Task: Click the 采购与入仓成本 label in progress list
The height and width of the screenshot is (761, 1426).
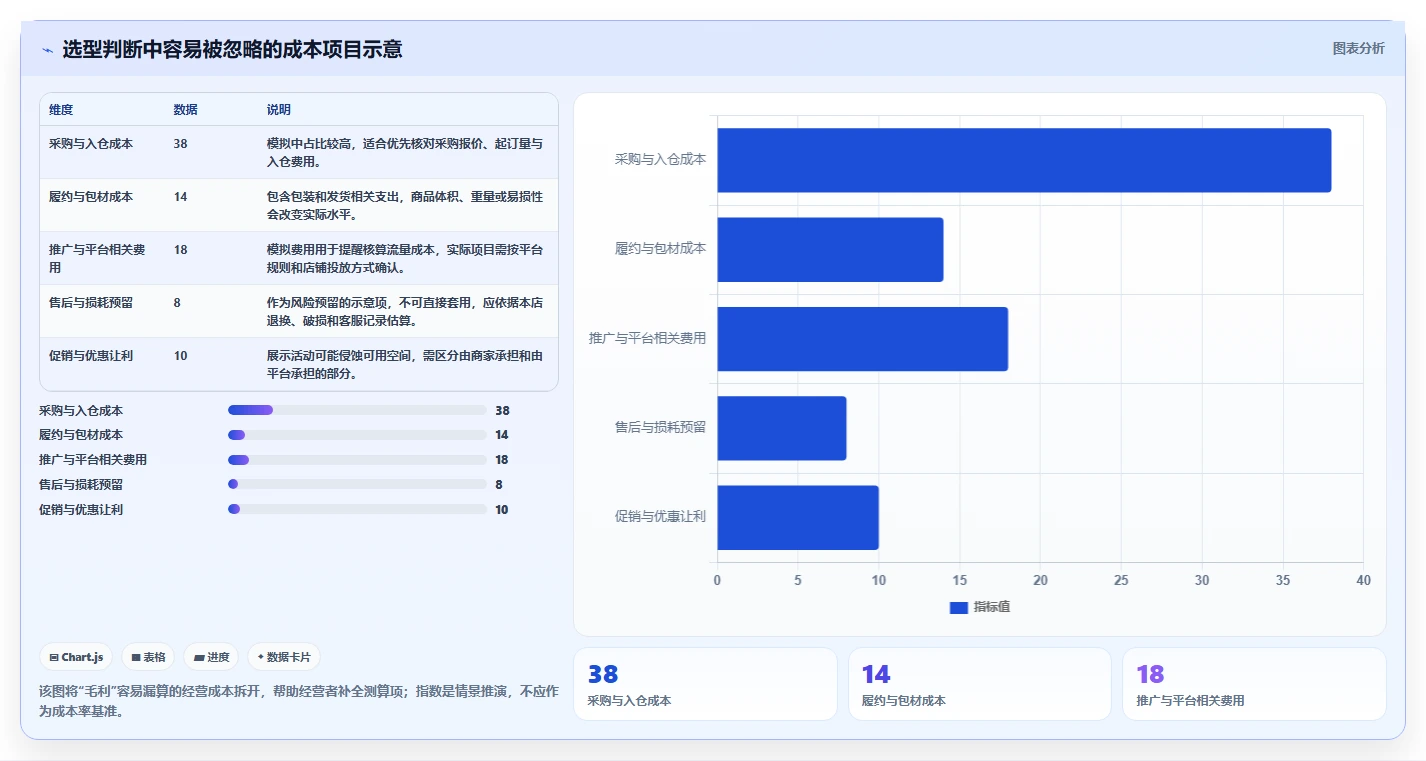Action: (x=81, y=410)
